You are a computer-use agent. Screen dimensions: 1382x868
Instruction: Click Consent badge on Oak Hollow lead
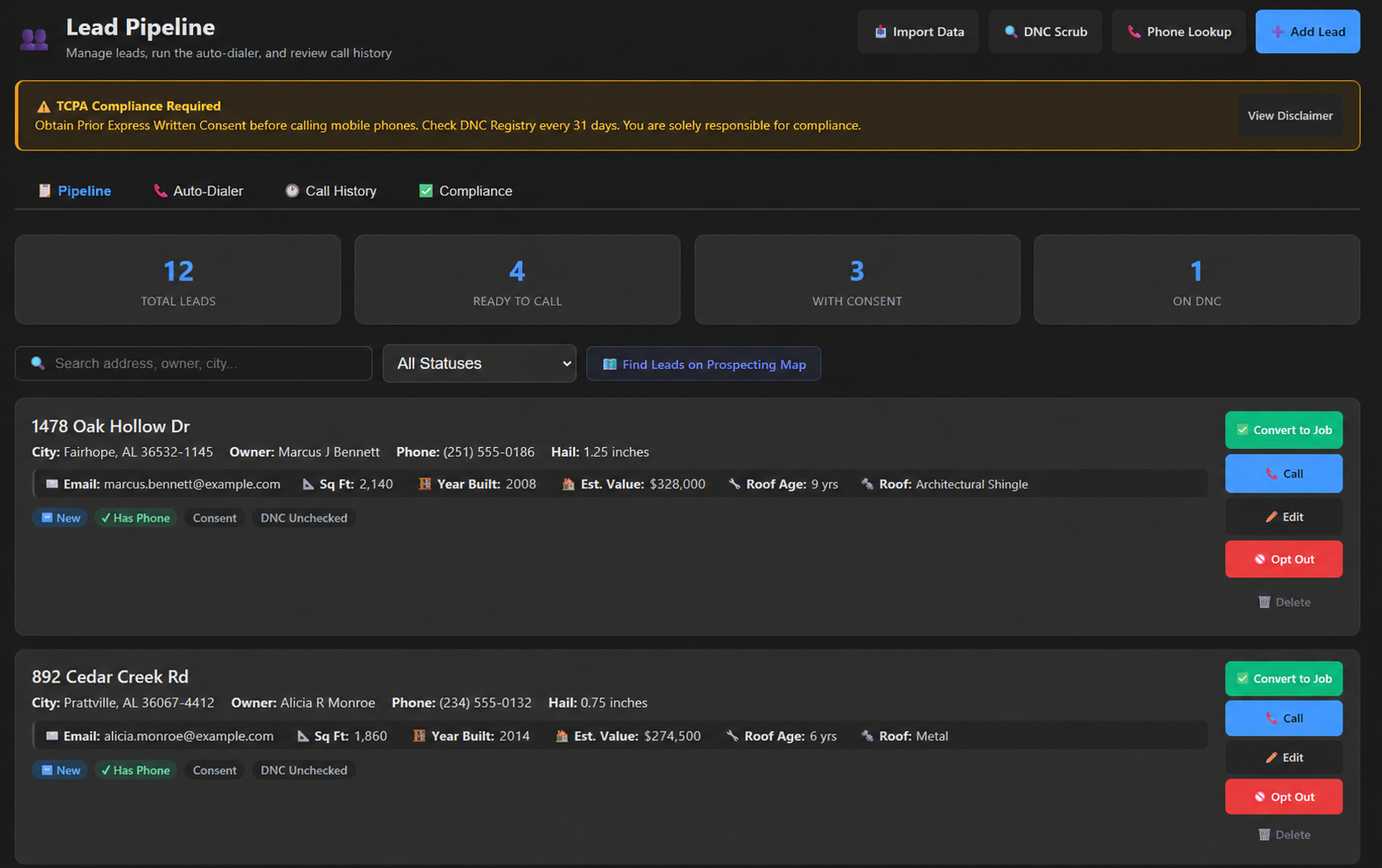(x=214, y=518)
